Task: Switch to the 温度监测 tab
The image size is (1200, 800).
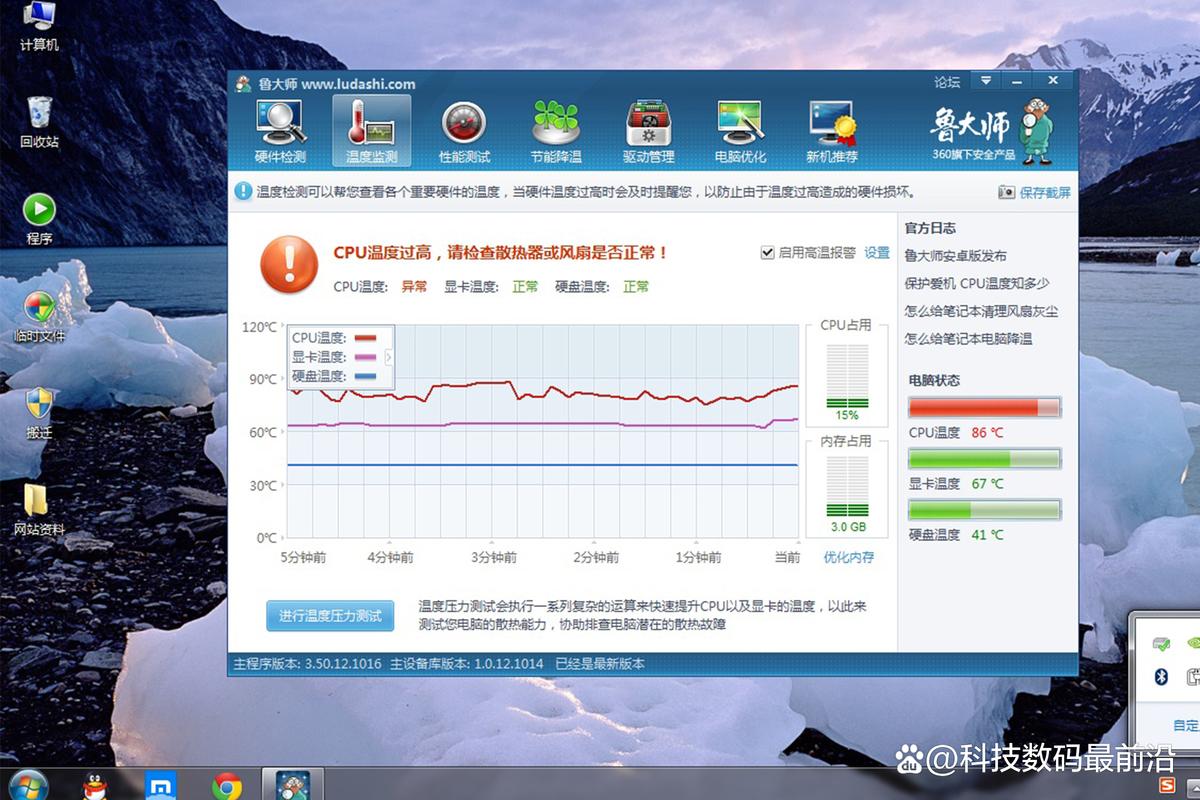Action: (370, 130)
